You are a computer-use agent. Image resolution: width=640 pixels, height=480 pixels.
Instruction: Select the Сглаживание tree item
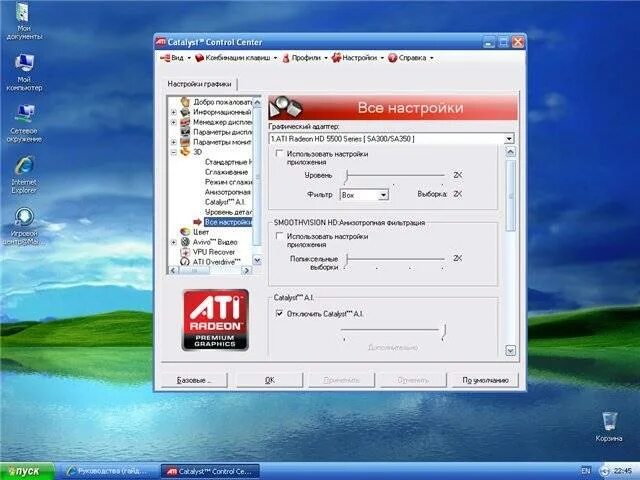pyautogui.click(x=226, y=172)
